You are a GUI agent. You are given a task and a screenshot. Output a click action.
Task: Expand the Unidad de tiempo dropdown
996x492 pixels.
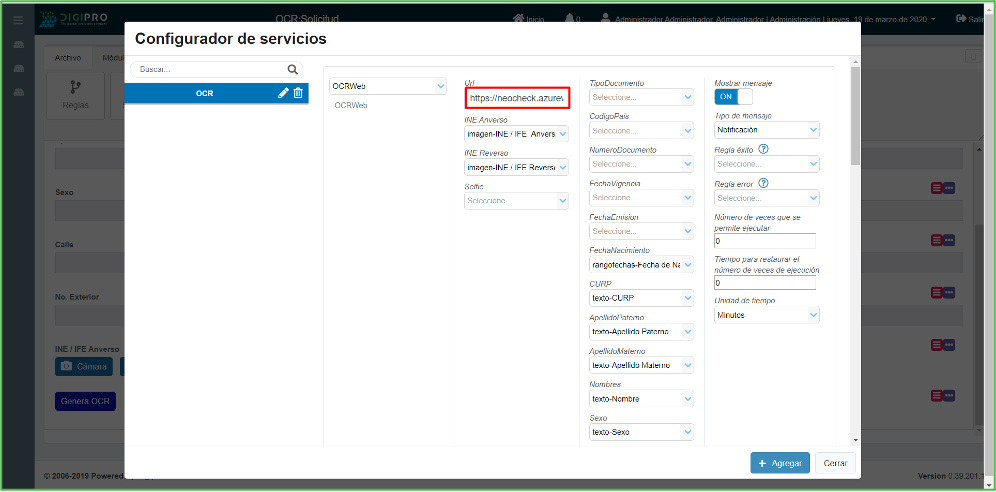[766, 315]
